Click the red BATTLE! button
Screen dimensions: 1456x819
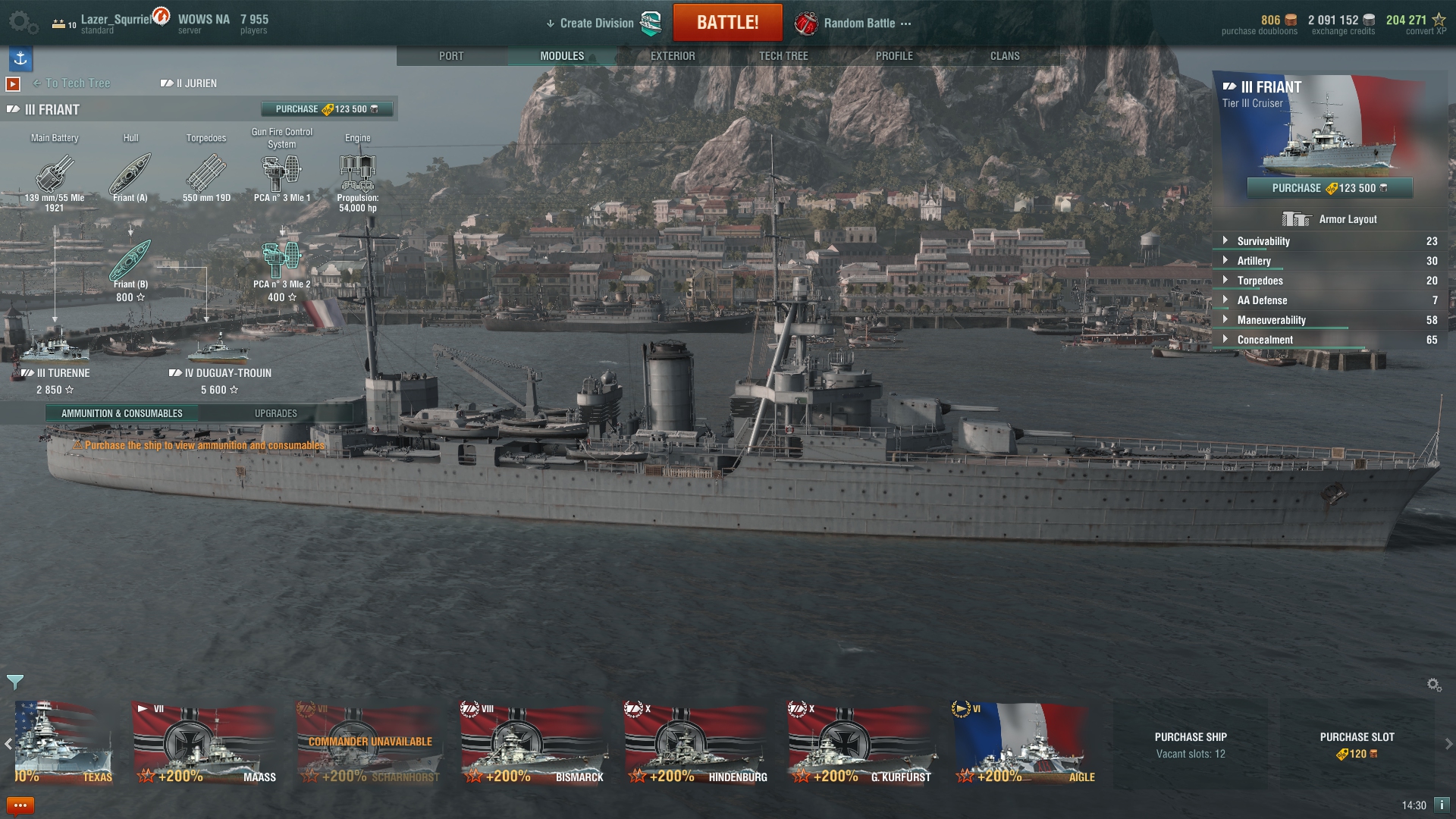tap(727, 23)
